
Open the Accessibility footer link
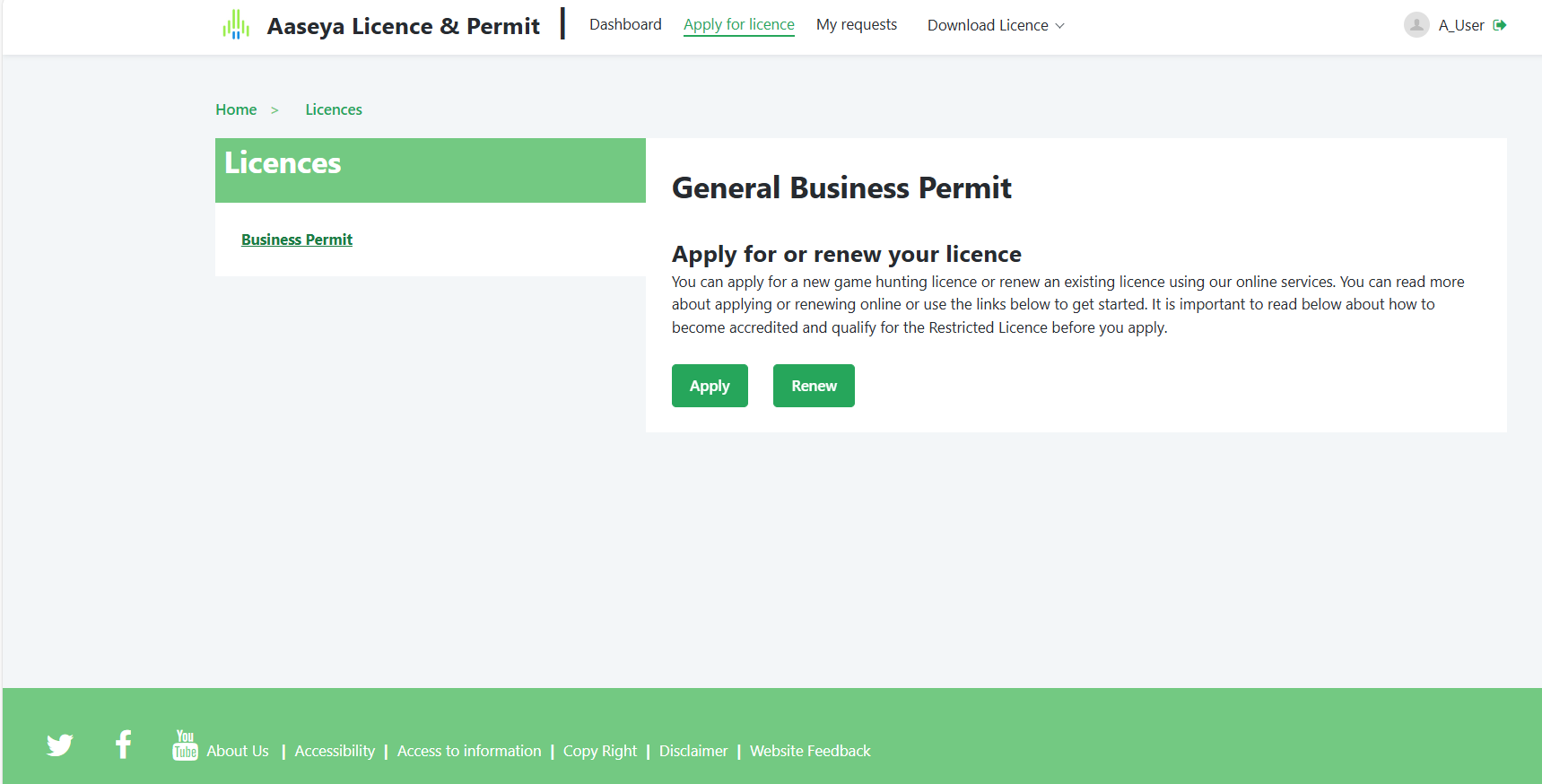tap(335, 751)
